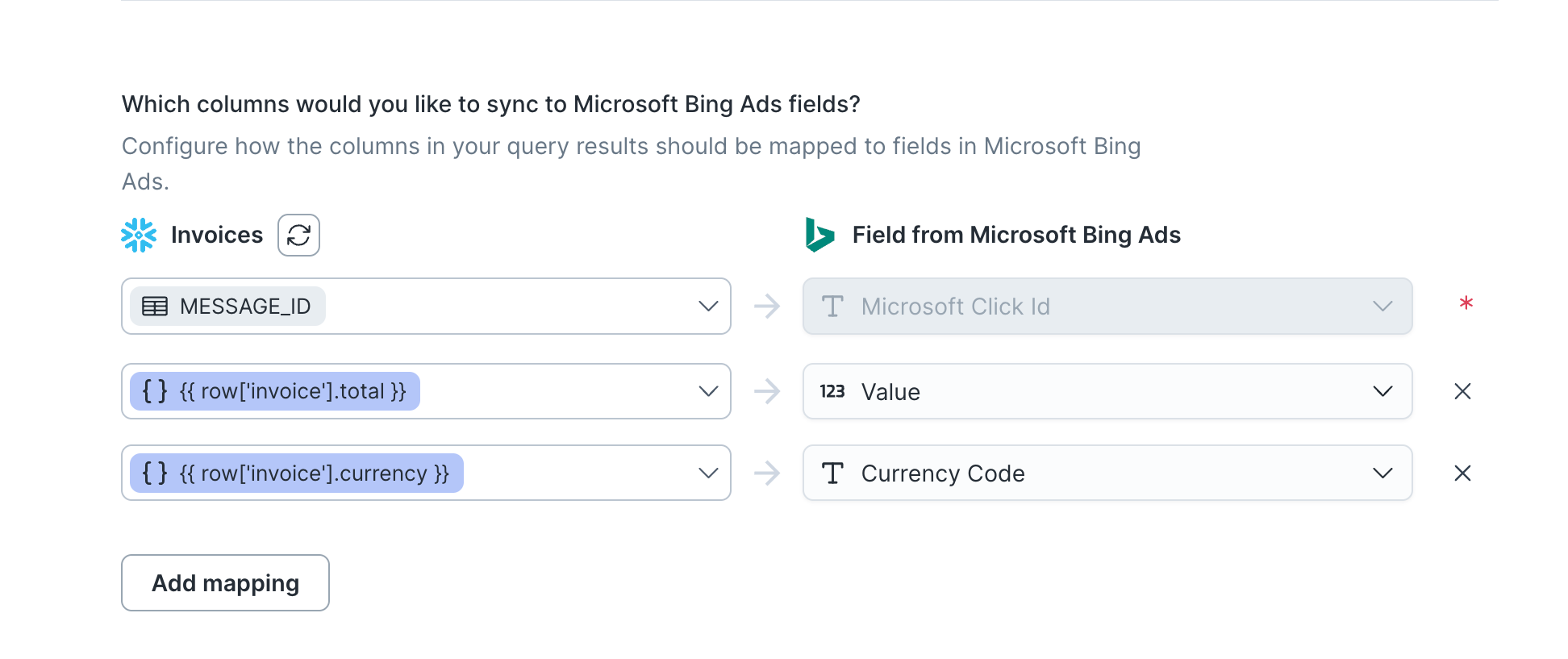Click the curly braces icon in currency template chip
This screenshot has width=1568, height=659.
[x=155, y=473]
